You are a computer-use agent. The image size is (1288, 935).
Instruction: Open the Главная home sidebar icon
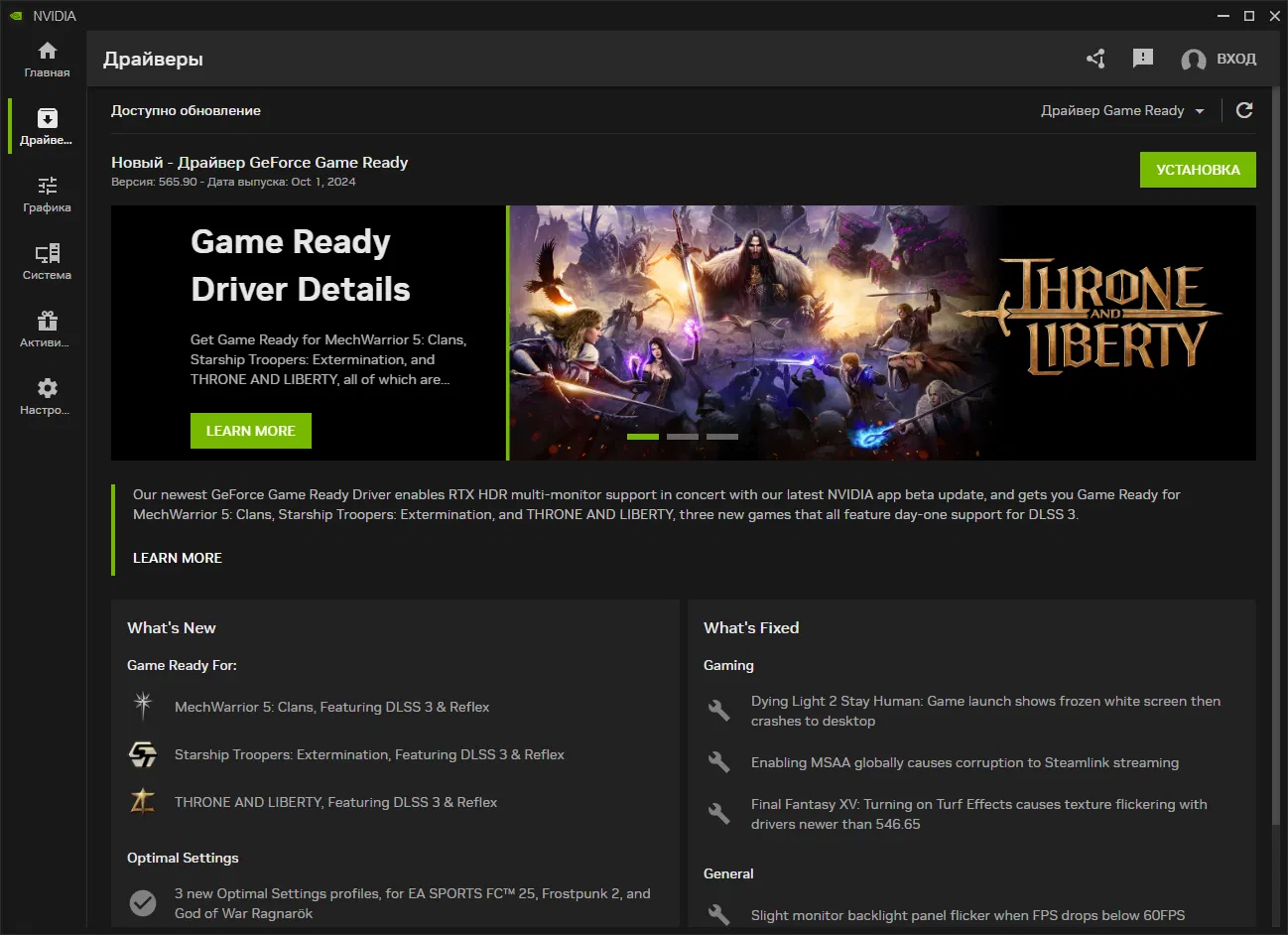coord(47,59)
